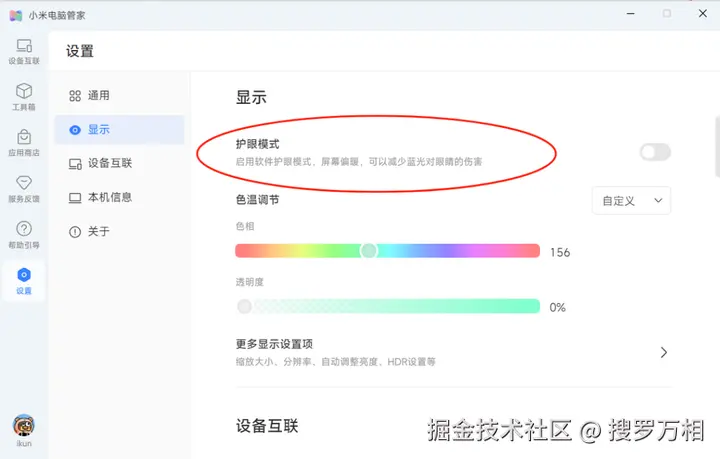Click the hue value 156
The height and width of the screenshot is (459, 720).
tap(560, 252)
